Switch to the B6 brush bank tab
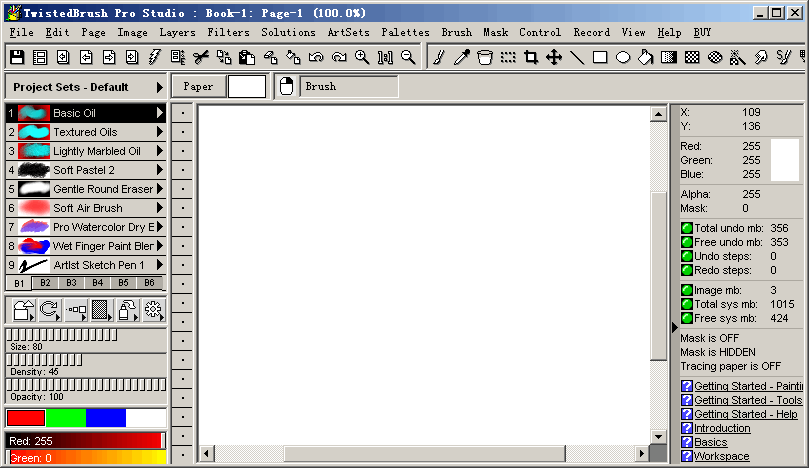Screen dimensions: 809x468 (149, 283)
